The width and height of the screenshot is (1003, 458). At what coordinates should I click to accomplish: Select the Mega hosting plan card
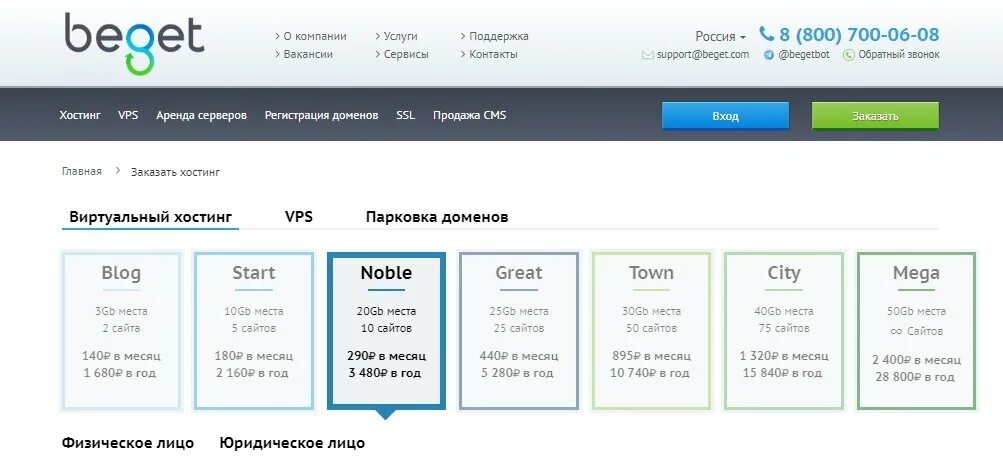(x=916, y=331)
